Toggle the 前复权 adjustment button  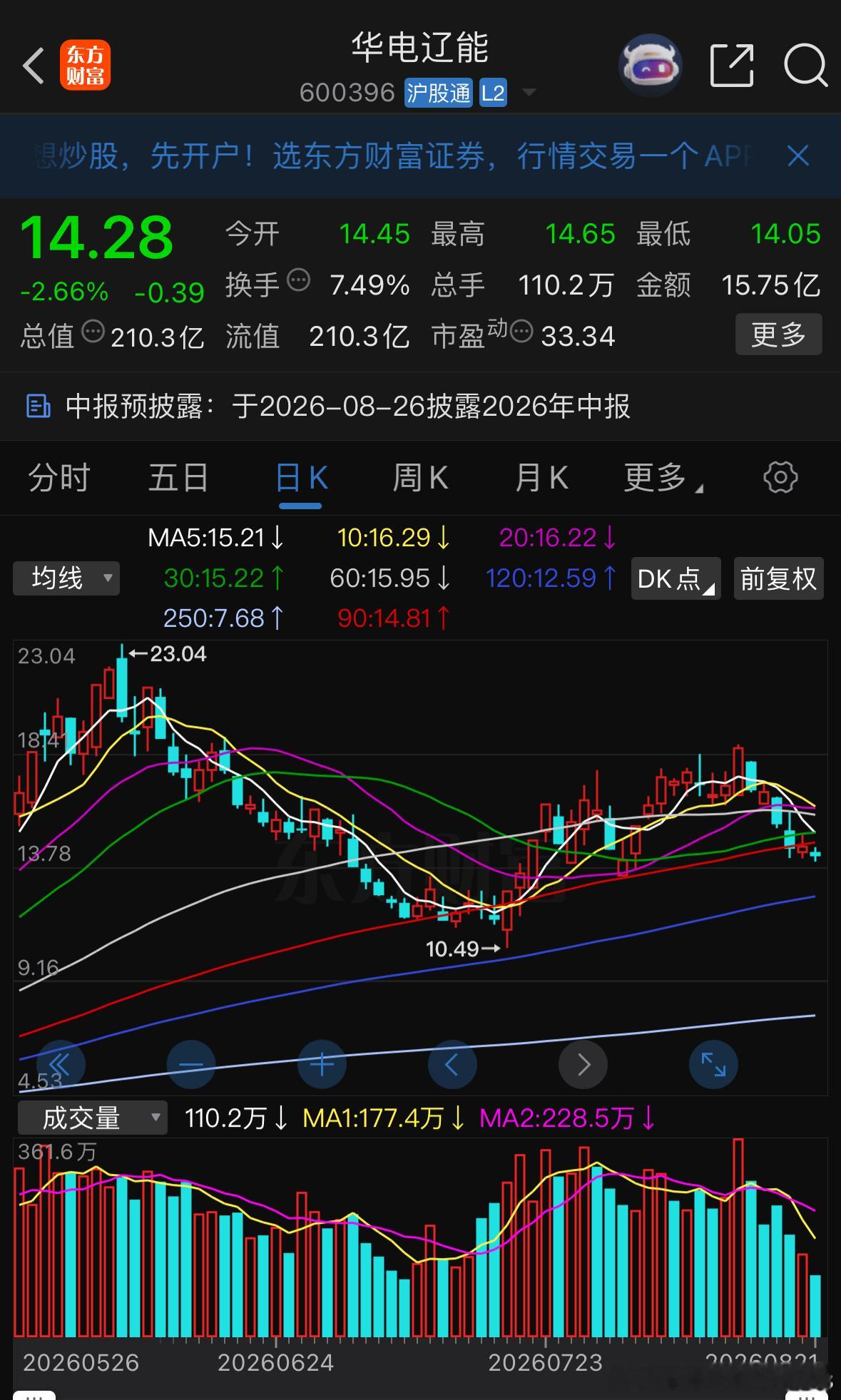[778, 578]
